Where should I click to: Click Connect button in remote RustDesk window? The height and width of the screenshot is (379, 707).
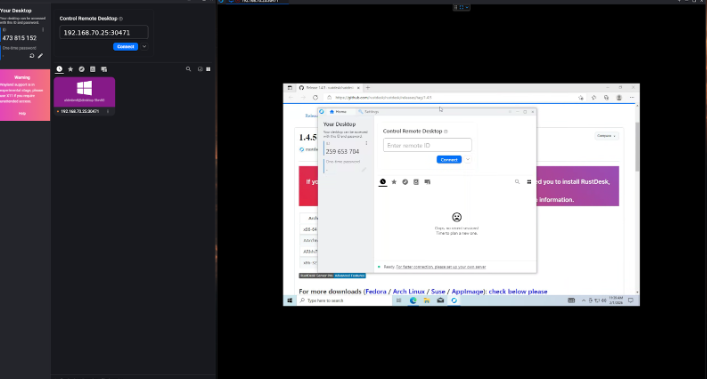[449, 160]
